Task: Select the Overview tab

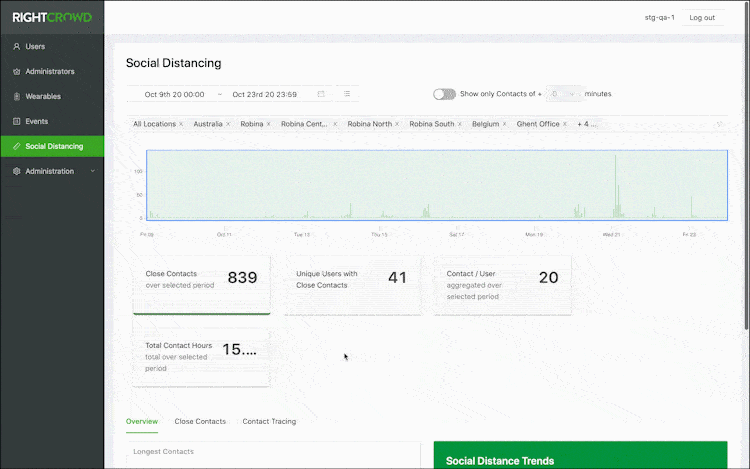Action: [x=142, y=421]
